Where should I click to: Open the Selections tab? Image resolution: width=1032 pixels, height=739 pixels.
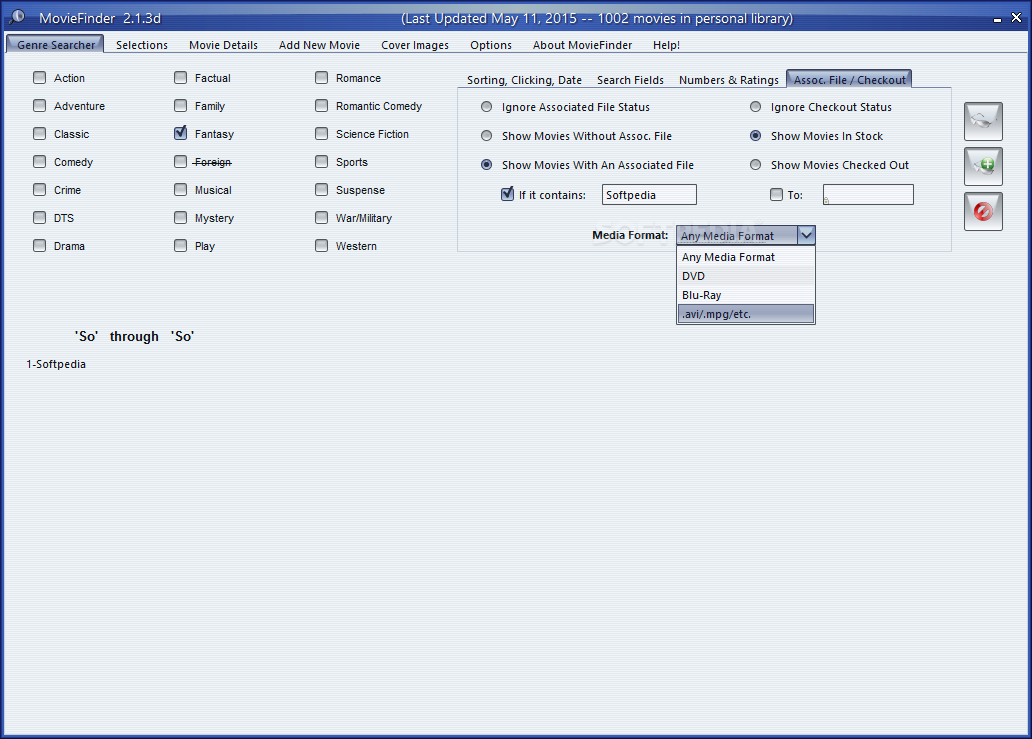(142, 45)
